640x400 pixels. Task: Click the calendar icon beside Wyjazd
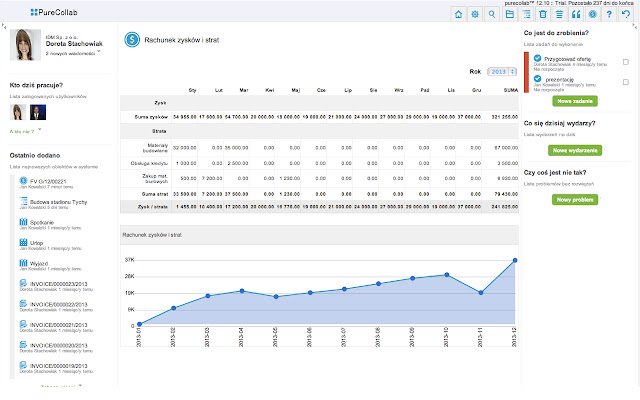pos(23,263)
